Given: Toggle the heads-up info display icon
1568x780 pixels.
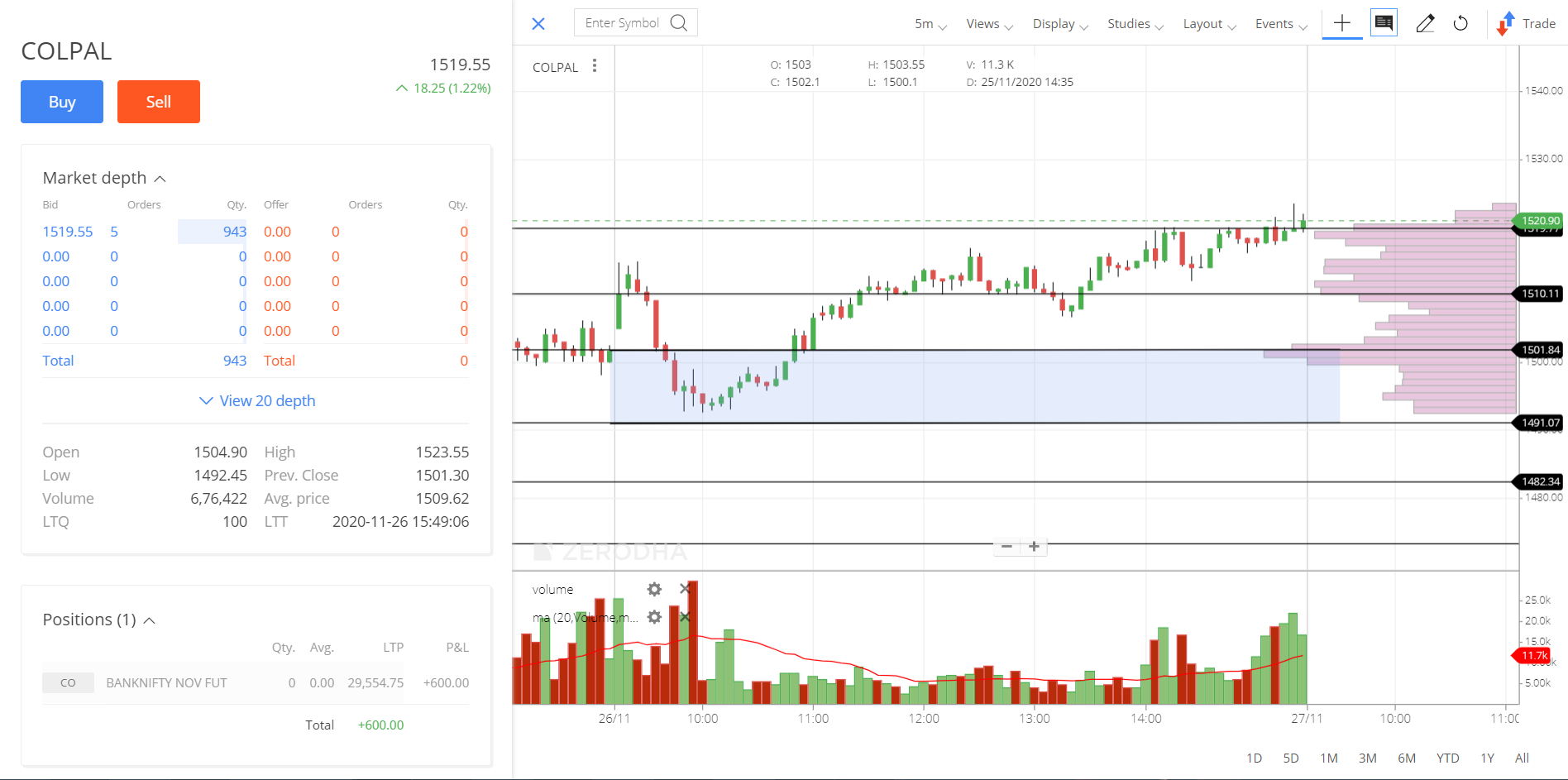Looking at the screenshot, I should pyautogui.click(x=1384, y=22).
